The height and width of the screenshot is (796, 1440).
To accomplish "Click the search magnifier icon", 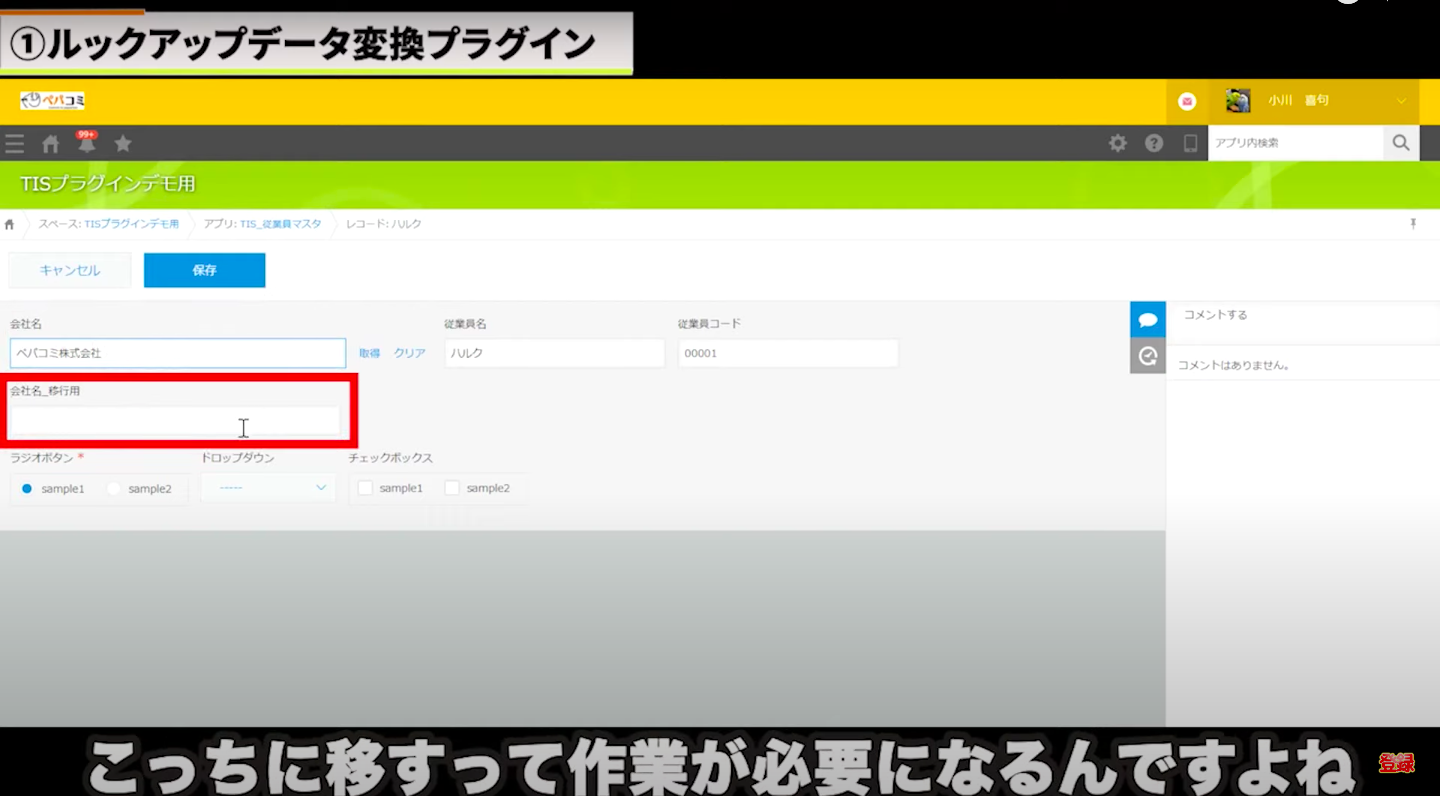I will coord(1401,143).
